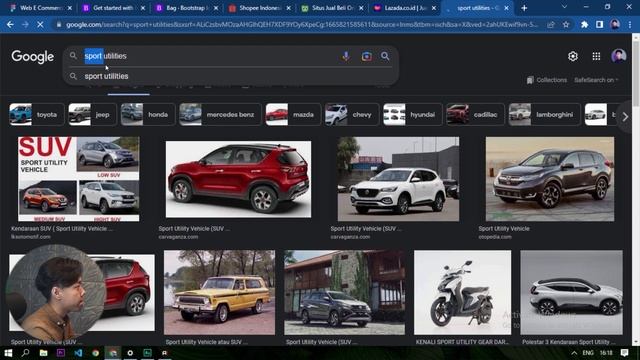
Task: Switch to the Web E Commerce tab
Action: [x=41, y=8]
